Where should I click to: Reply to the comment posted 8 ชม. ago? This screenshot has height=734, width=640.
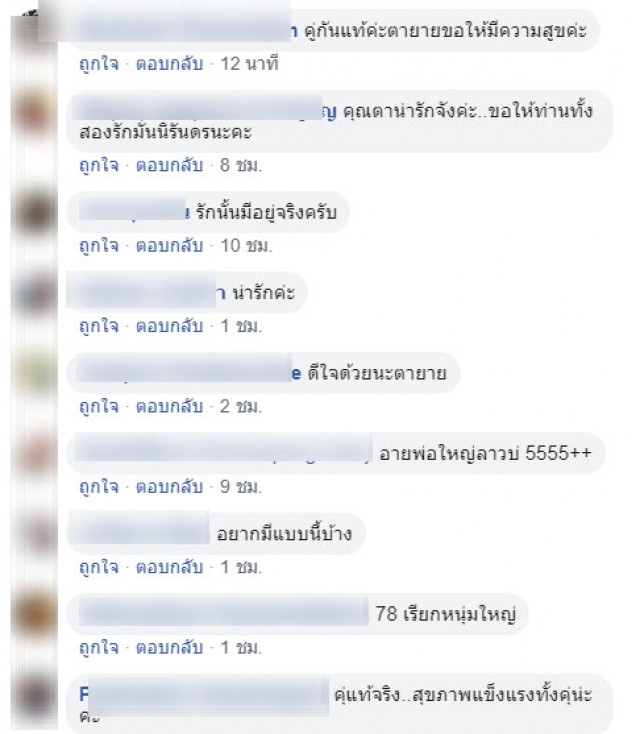point(169,165)
